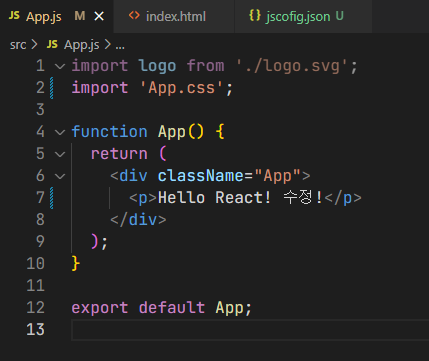Click the src breadcrumb
Image resolution: width=429 pixels, height=361 pixels.
(x=18, y=45)
